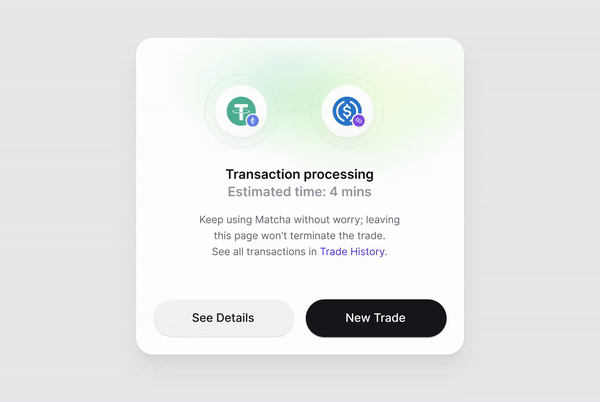Click the blue USDC dollar token icon
This screenshot has width=600, height=402.
click(346, 110)
